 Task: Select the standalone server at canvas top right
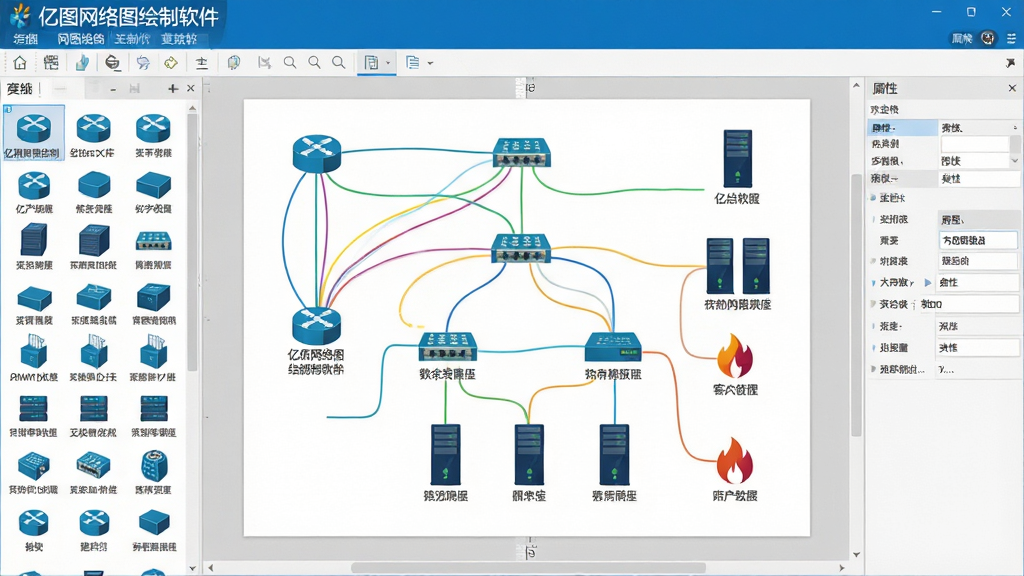(x=737, y=159)
